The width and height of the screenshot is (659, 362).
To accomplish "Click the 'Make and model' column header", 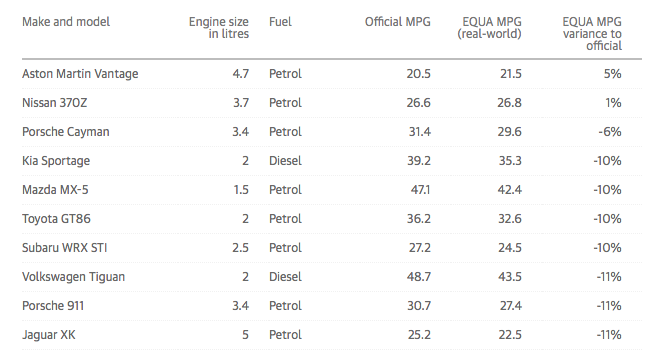I will pyautogui.click(x=66, y=22).
